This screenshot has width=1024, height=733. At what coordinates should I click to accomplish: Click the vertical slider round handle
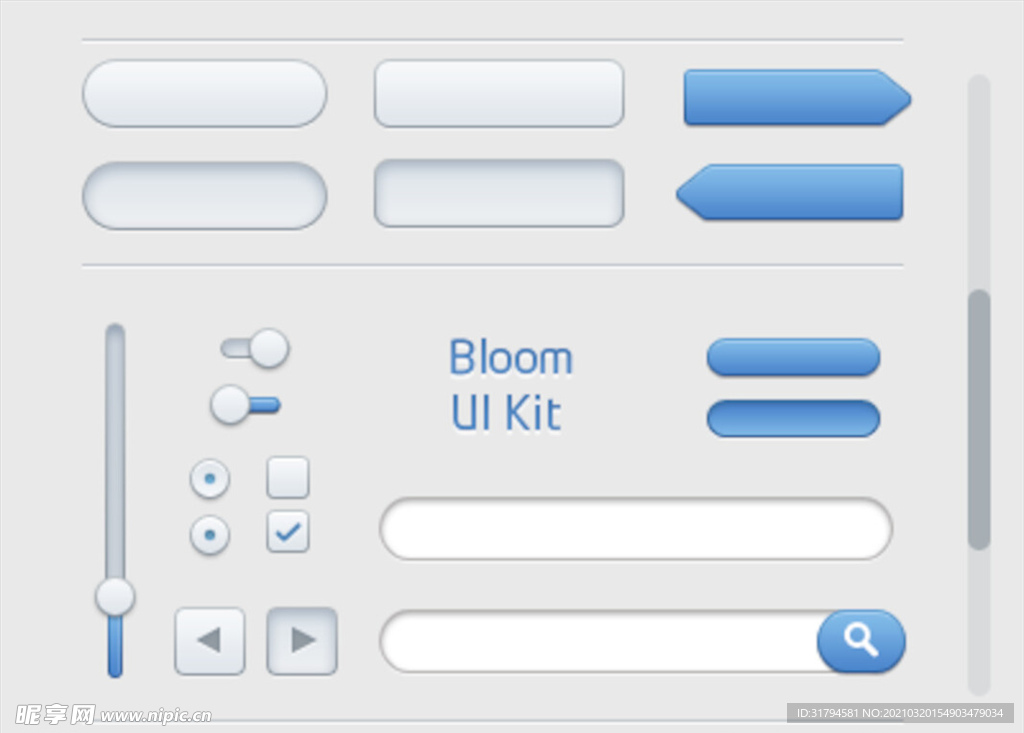[x=115, y=596]
